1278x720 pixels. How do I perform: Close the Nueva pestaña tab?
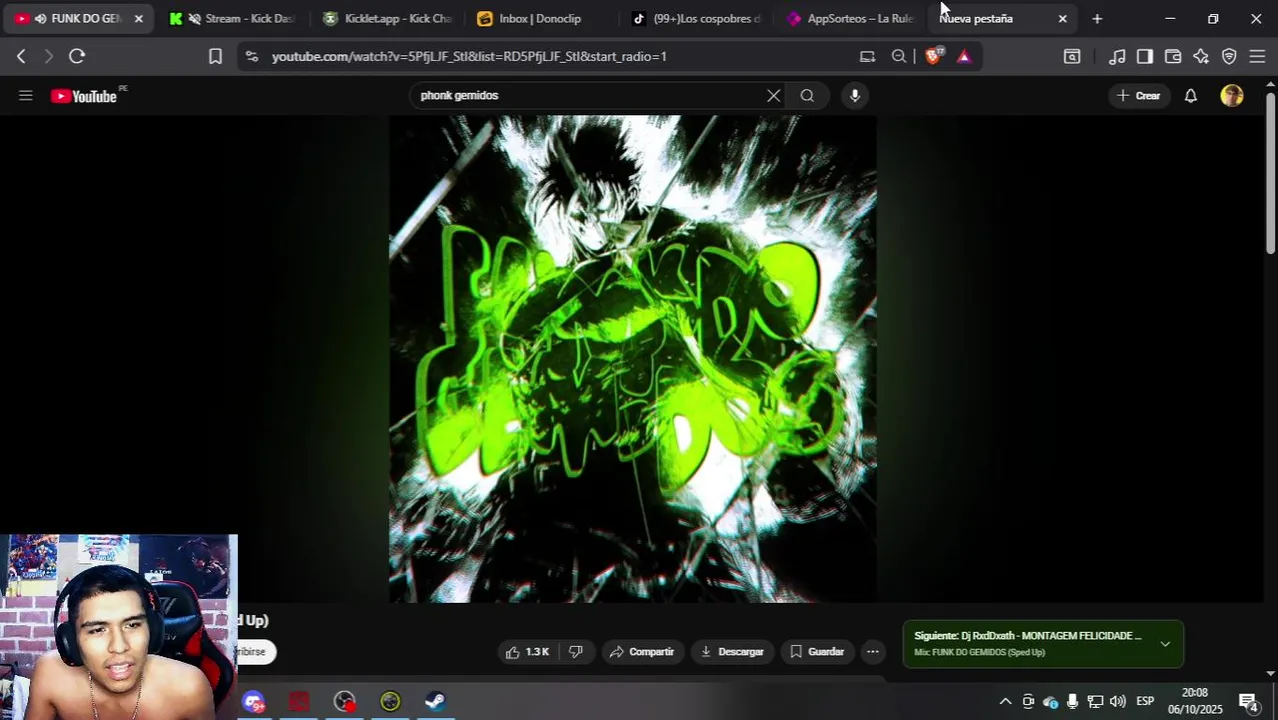[1062, 19]
